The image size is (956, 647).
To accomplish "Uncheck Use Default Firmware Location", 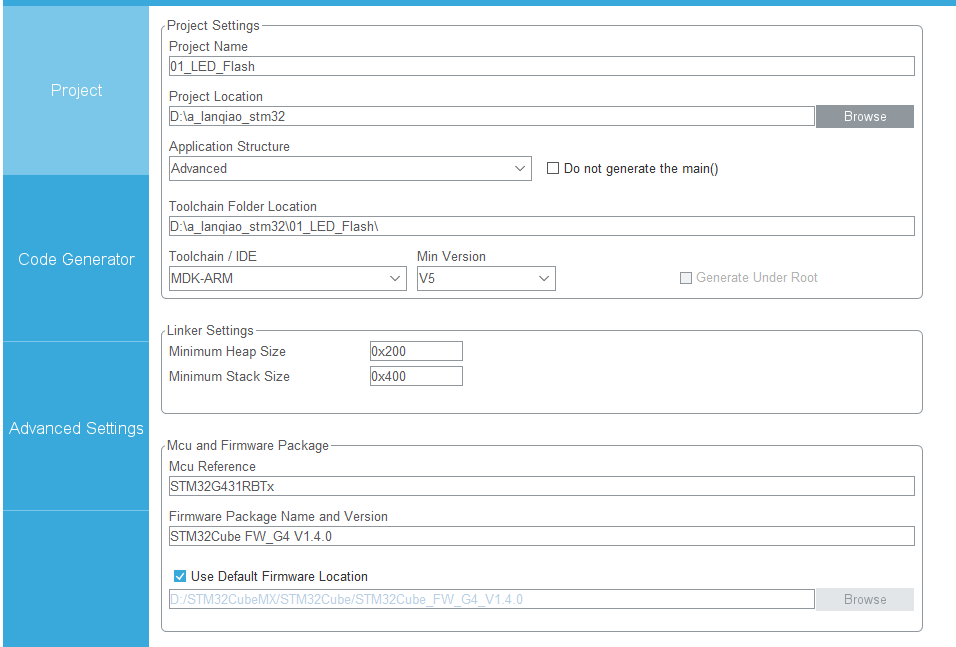I will (x=180, y=576).
